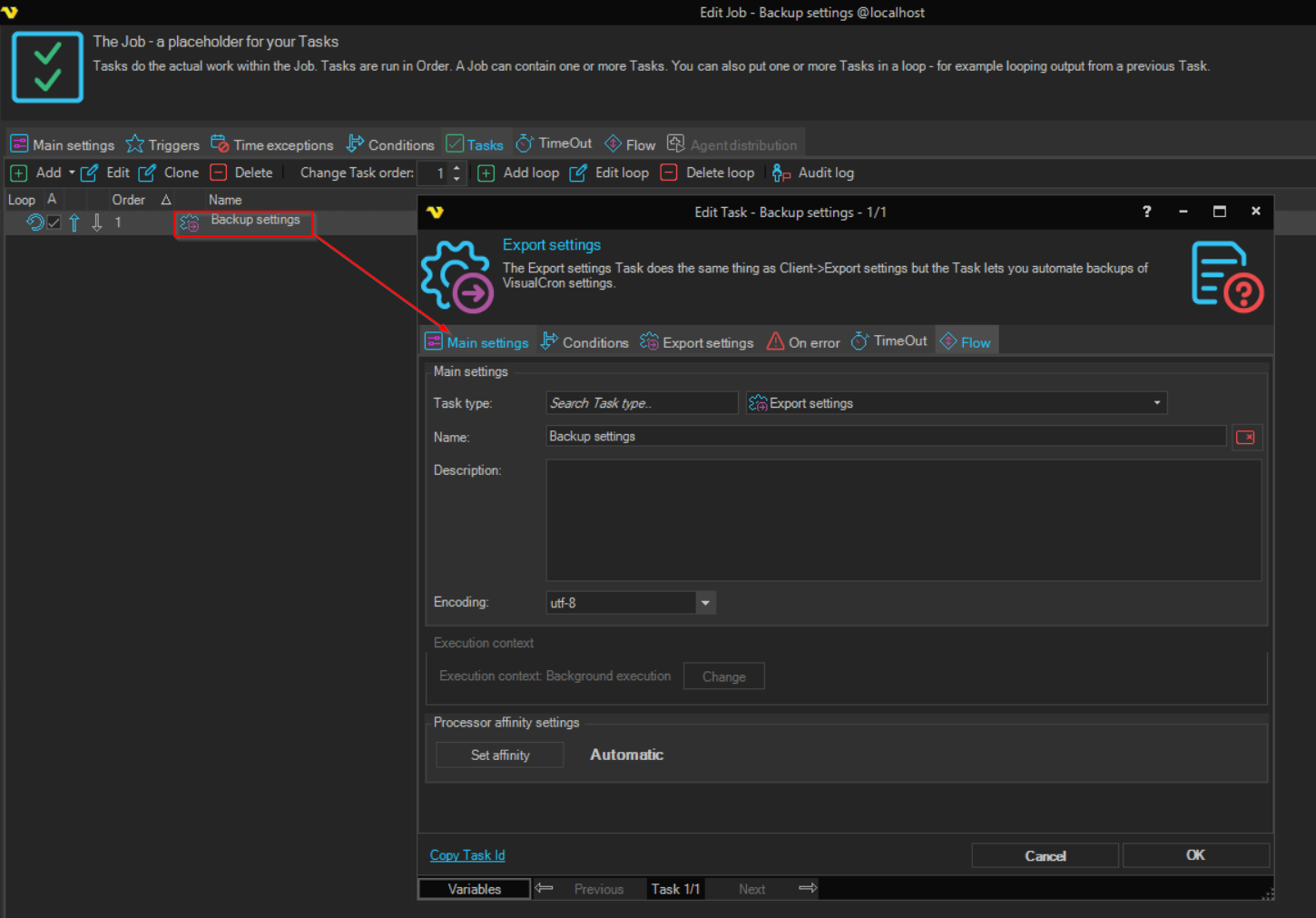
Task: Click the Add loop icon
Action: click(x=486, y=173)
